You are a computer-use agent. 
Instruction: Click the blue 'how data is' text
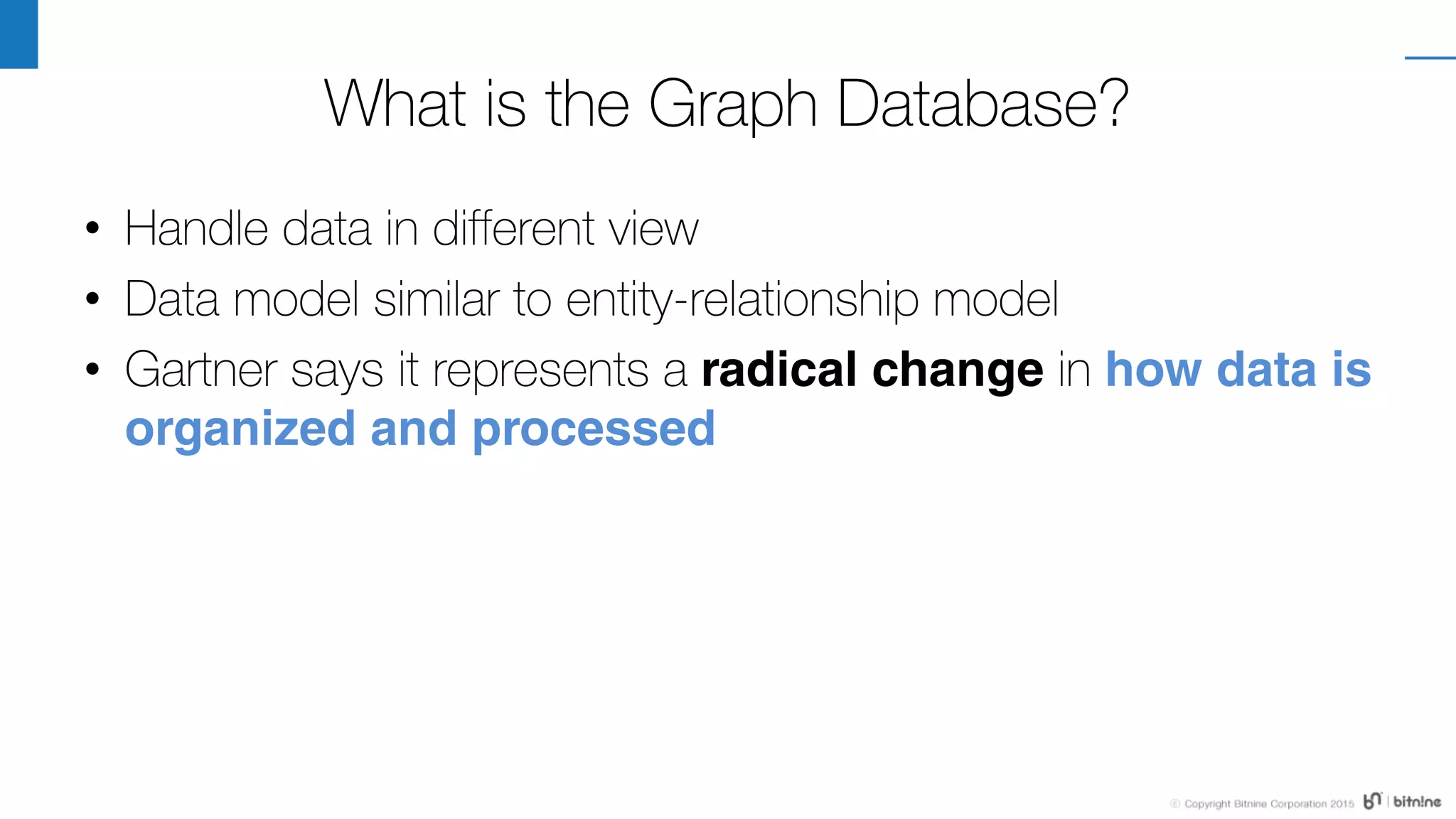point(1238,370)
